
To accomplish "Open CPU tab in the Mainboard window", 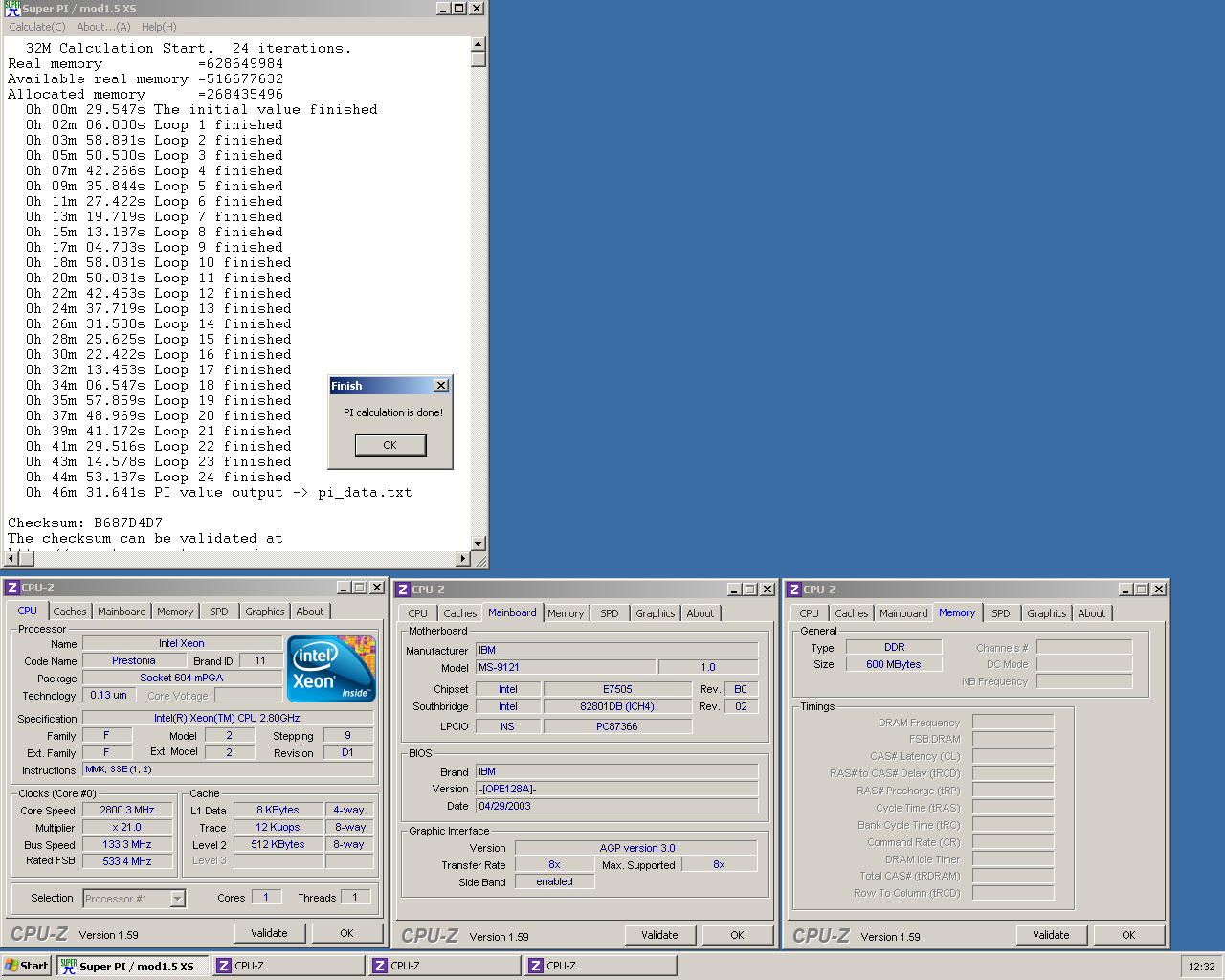I will [x=418, y=613].
